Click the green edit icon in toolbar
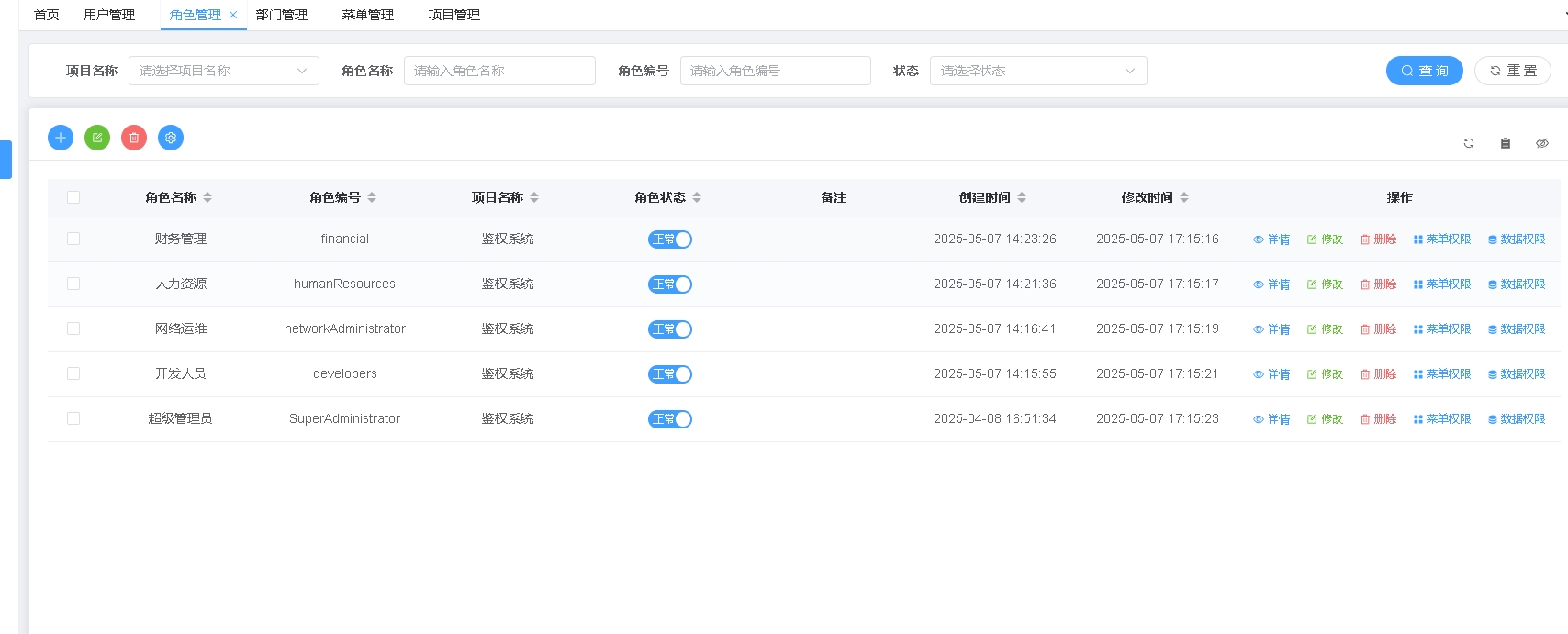 (x=97, y=138)
